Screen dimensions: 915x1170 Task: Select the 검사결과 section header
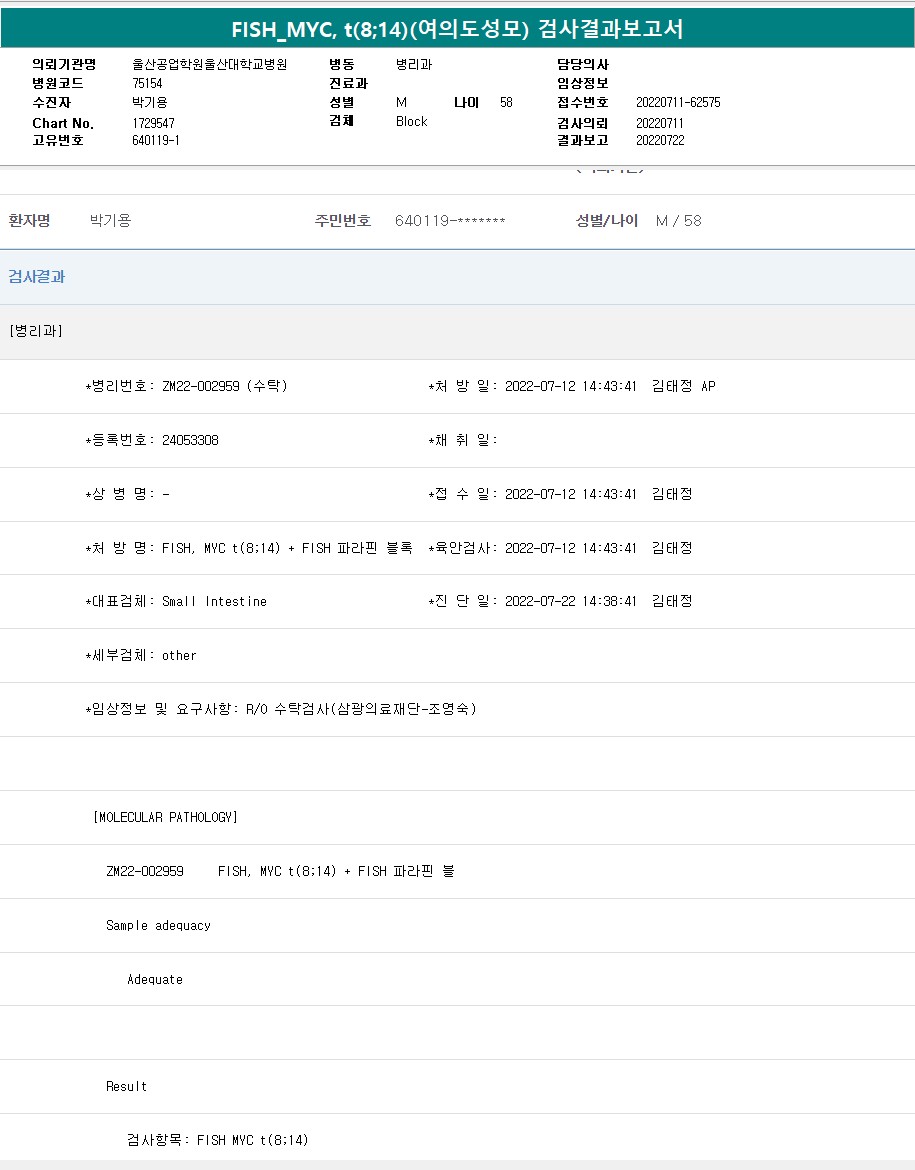pyautogui.click(x=37, y=277)
